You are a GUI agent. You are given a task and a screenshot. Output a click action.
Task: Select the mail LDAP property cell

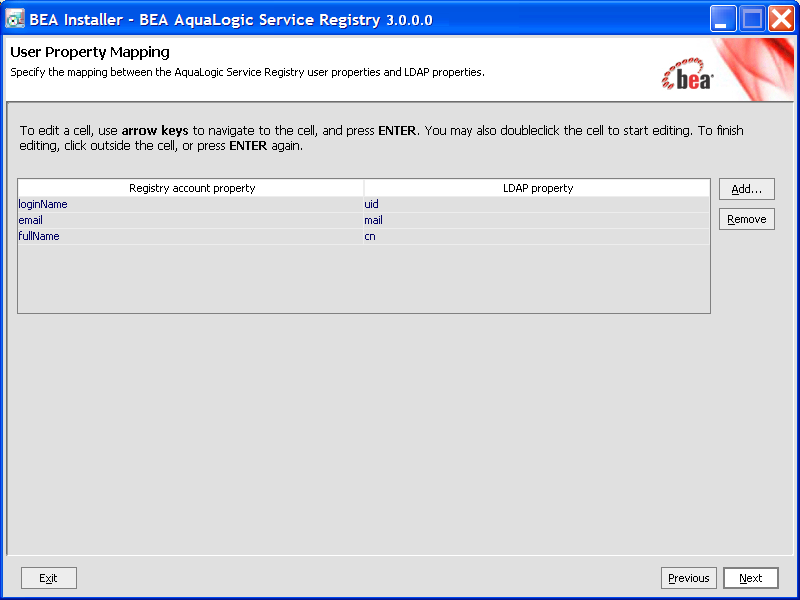(x=537, y=220)
